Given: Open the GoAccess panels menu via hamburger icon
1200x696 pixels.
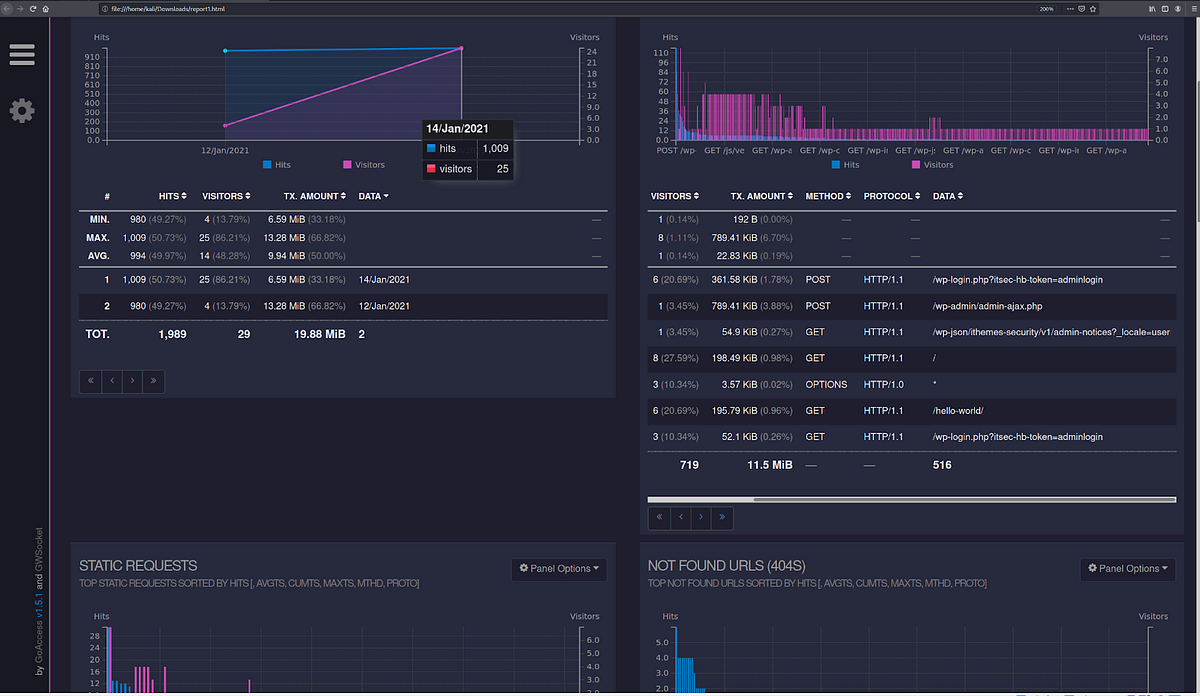Looking at the screenshot, I should (22, 55).
